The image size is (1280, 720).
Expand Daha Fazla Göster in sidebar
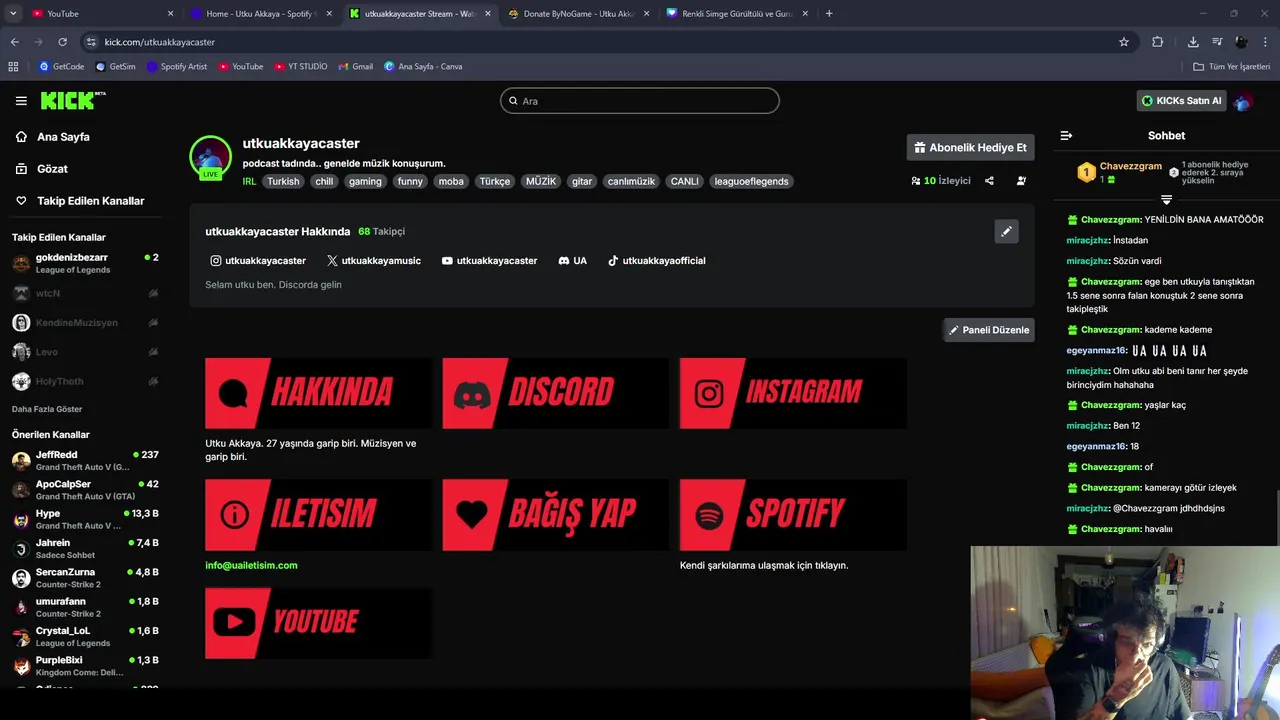(47, 409)
